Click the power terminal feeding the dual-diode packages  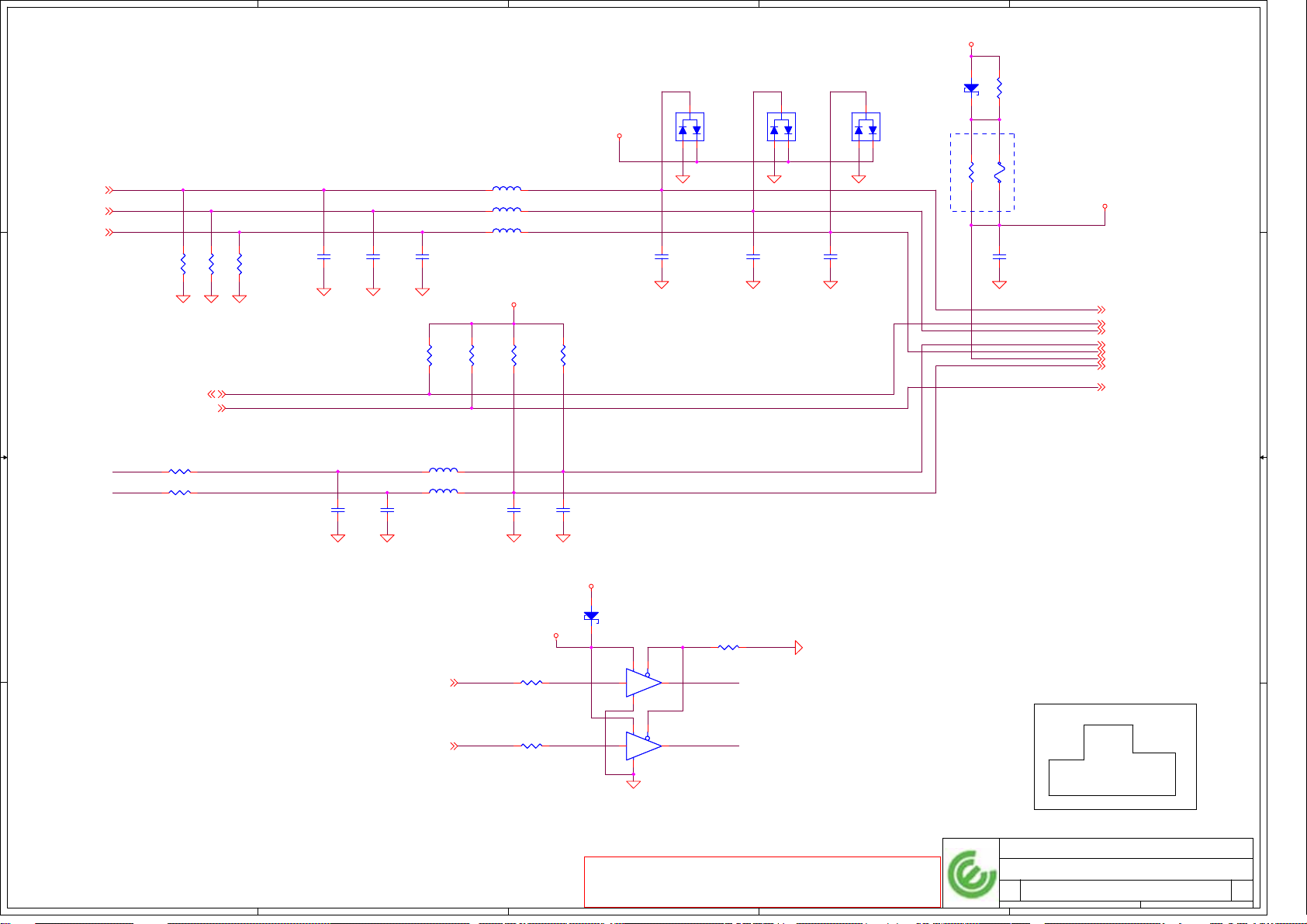pos(619,136)
